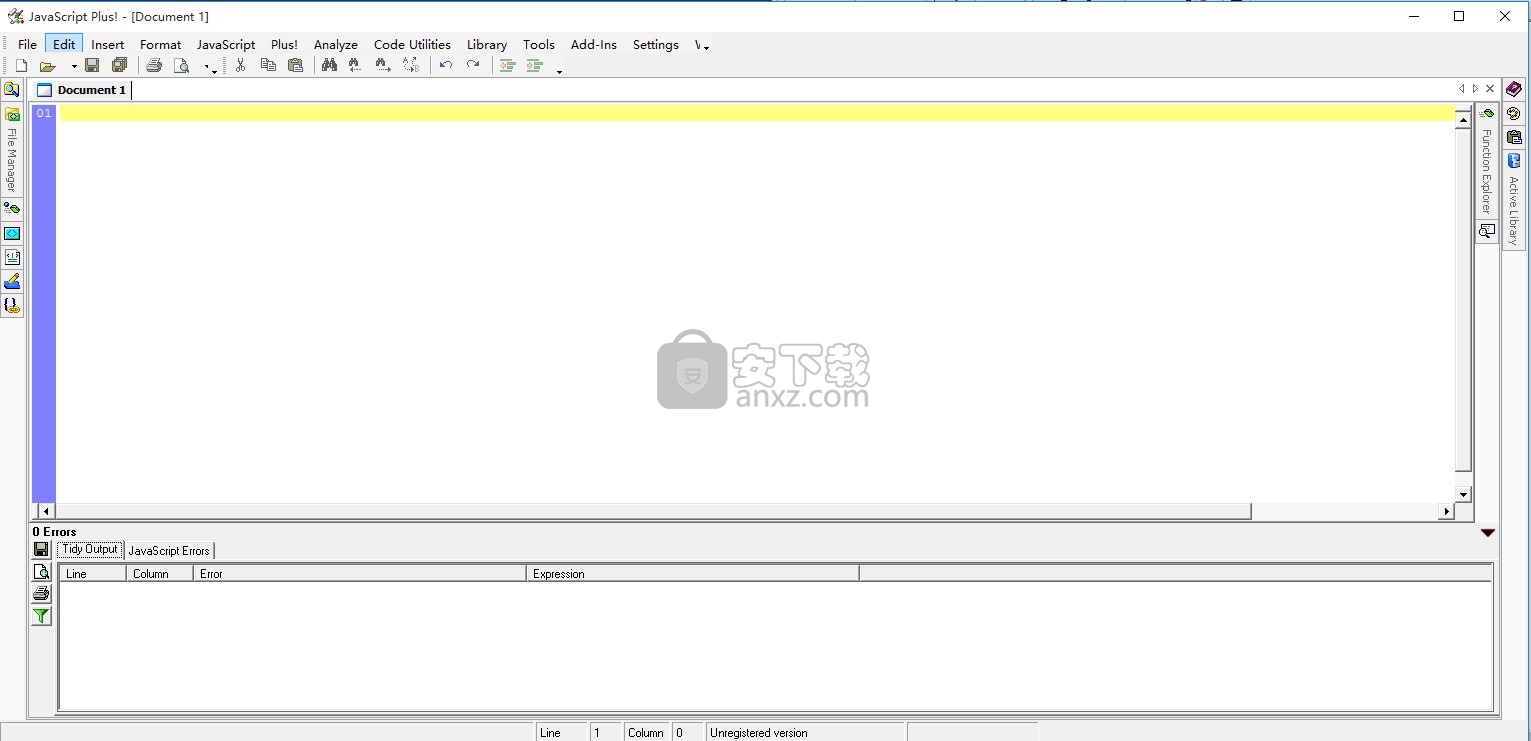Filter errors with green funnel icon
Viewport: 1531px width, 741px height.
coord(41,617)
